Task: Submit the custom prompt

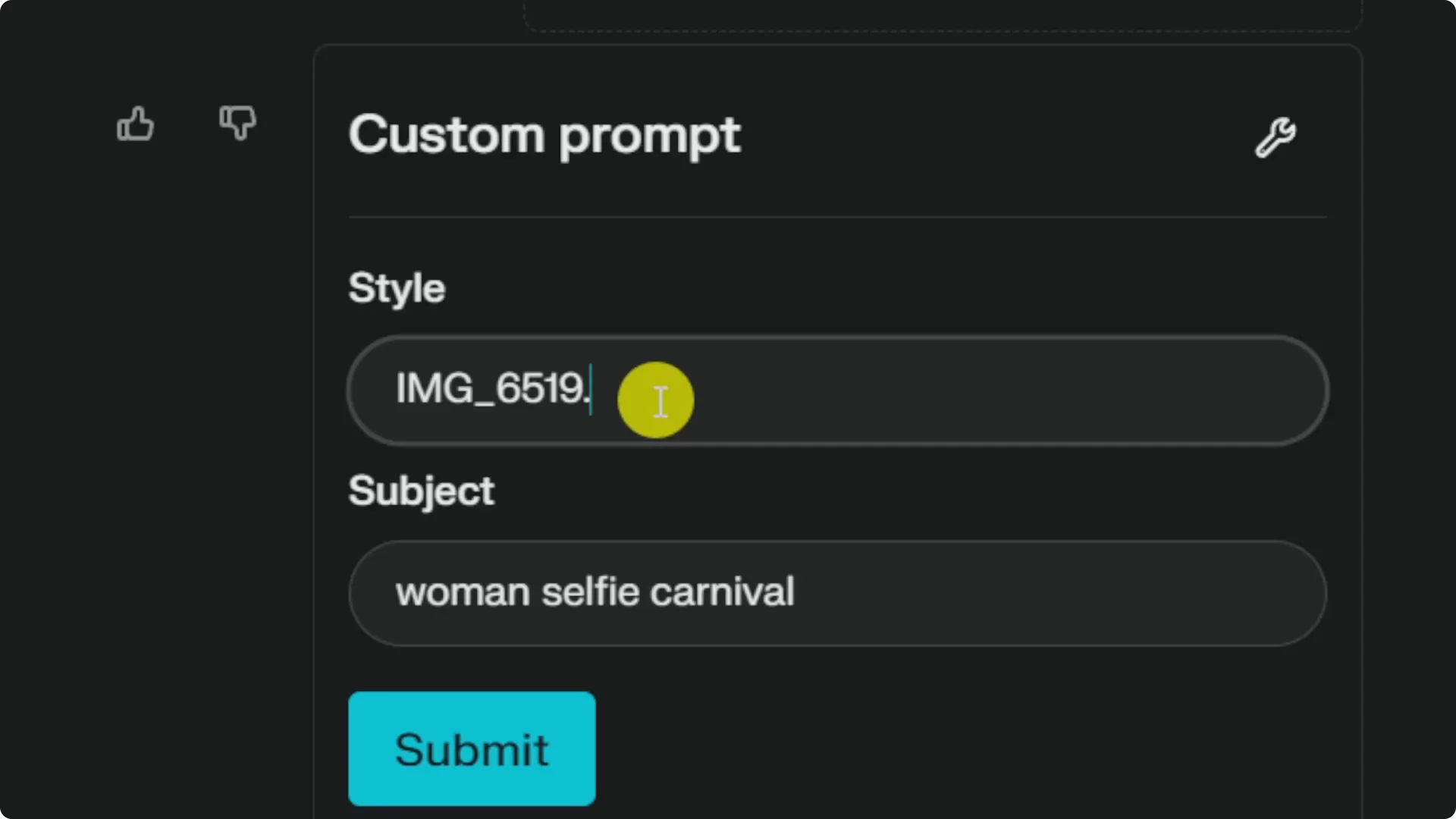Action: 471,748
